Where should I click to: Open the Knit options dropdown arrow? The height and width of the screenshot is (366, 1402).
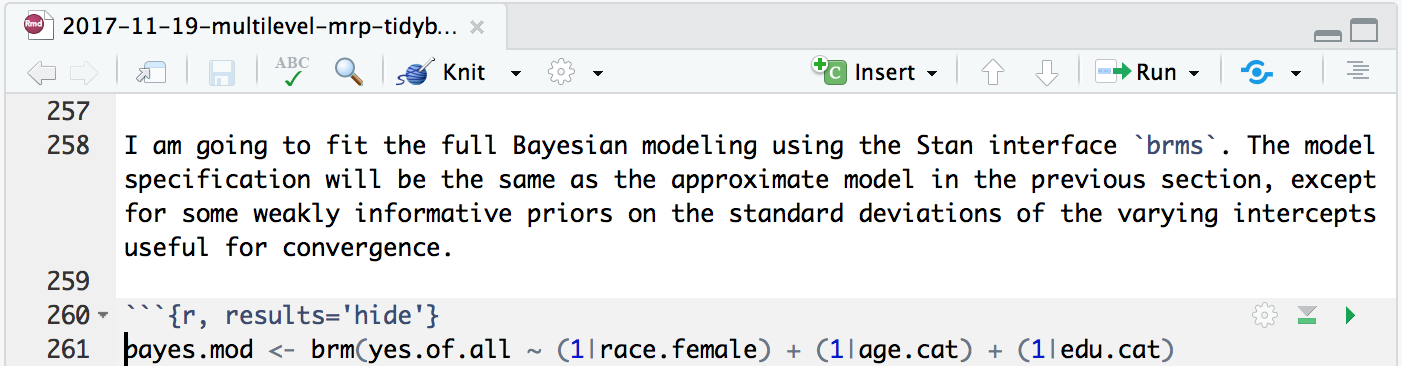(x=516, y=73)
